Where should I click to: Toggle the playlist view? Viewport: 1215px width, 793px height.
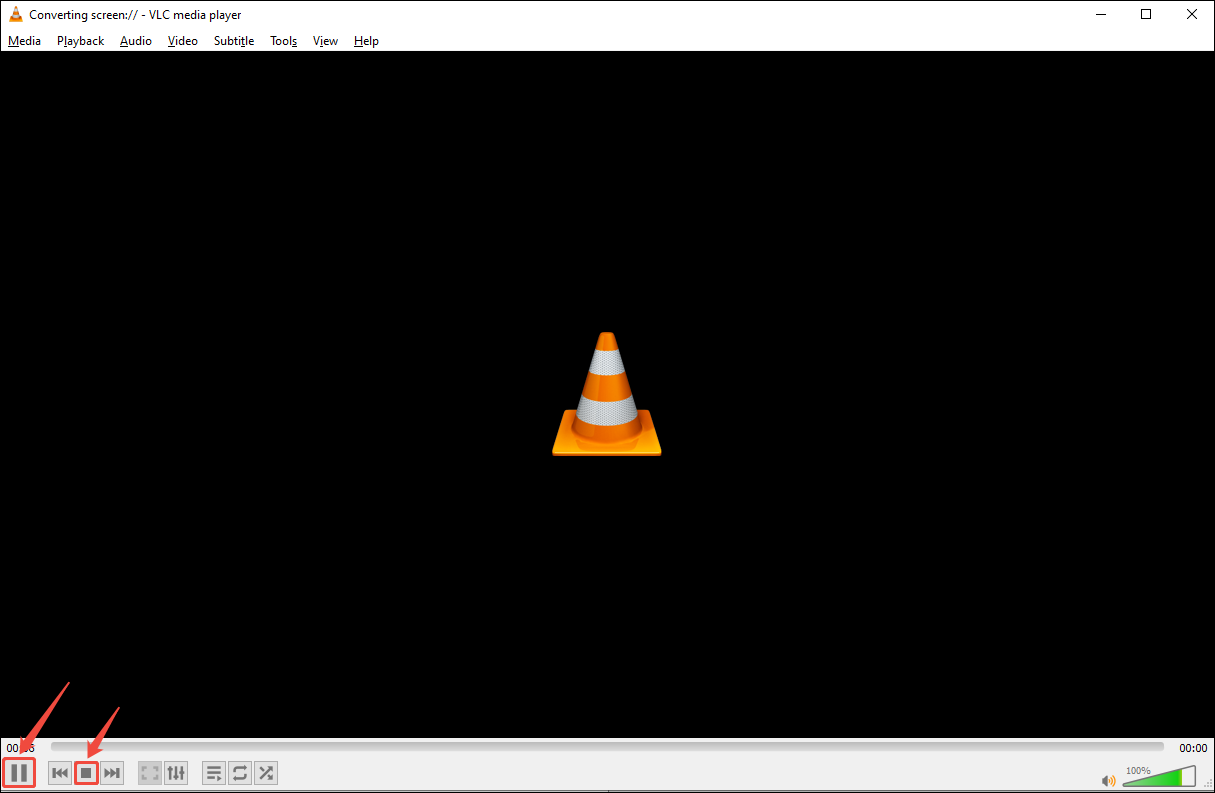coord(213,772)
